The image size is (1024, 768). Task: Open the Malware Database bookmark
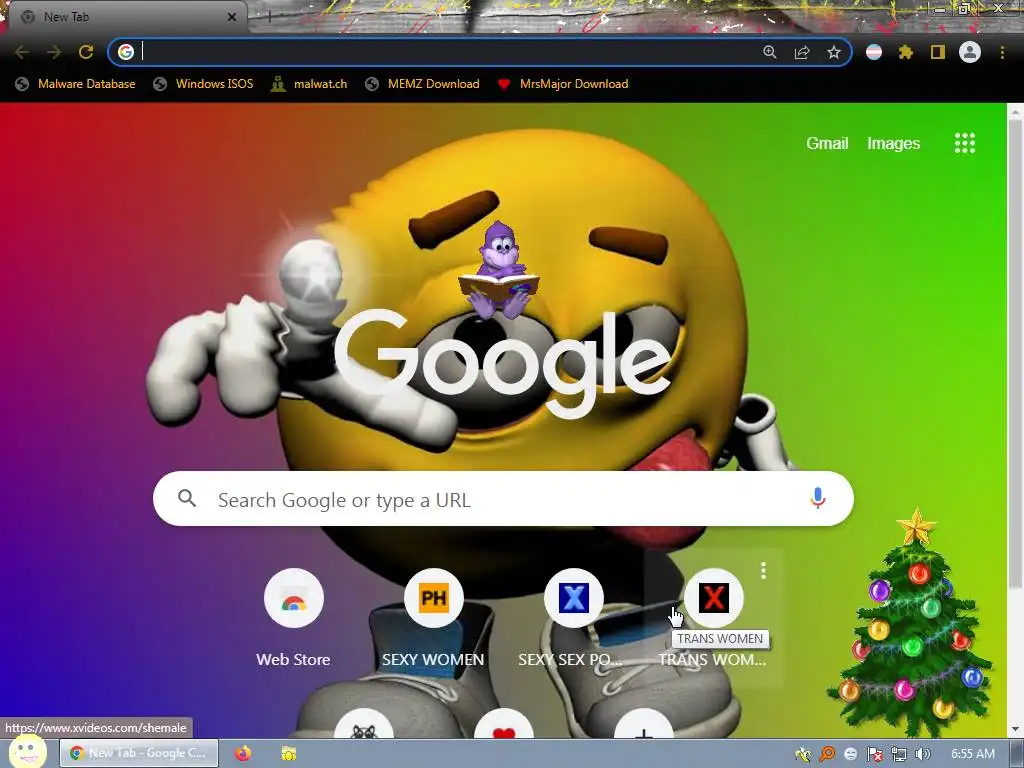pyautogui.click(x=76, y=84)
